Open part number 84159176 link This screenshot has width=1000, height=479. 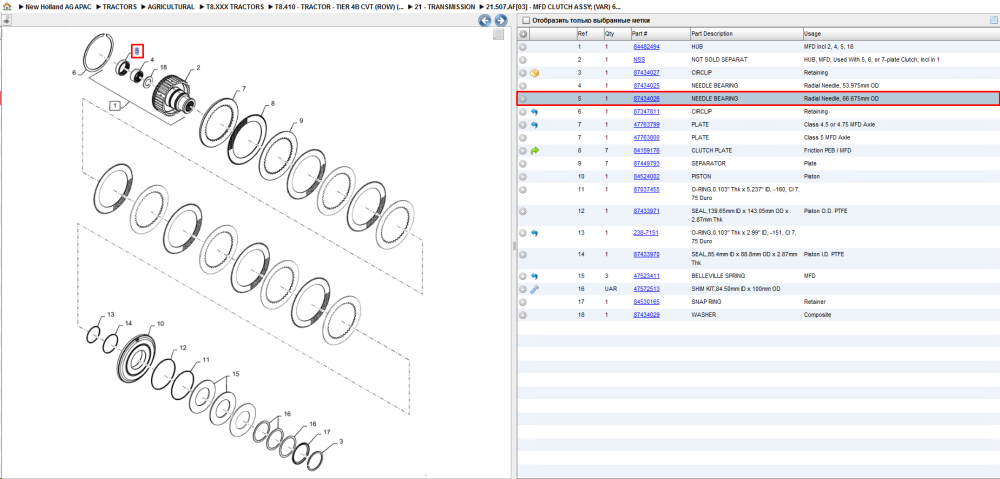pos(646,151)
